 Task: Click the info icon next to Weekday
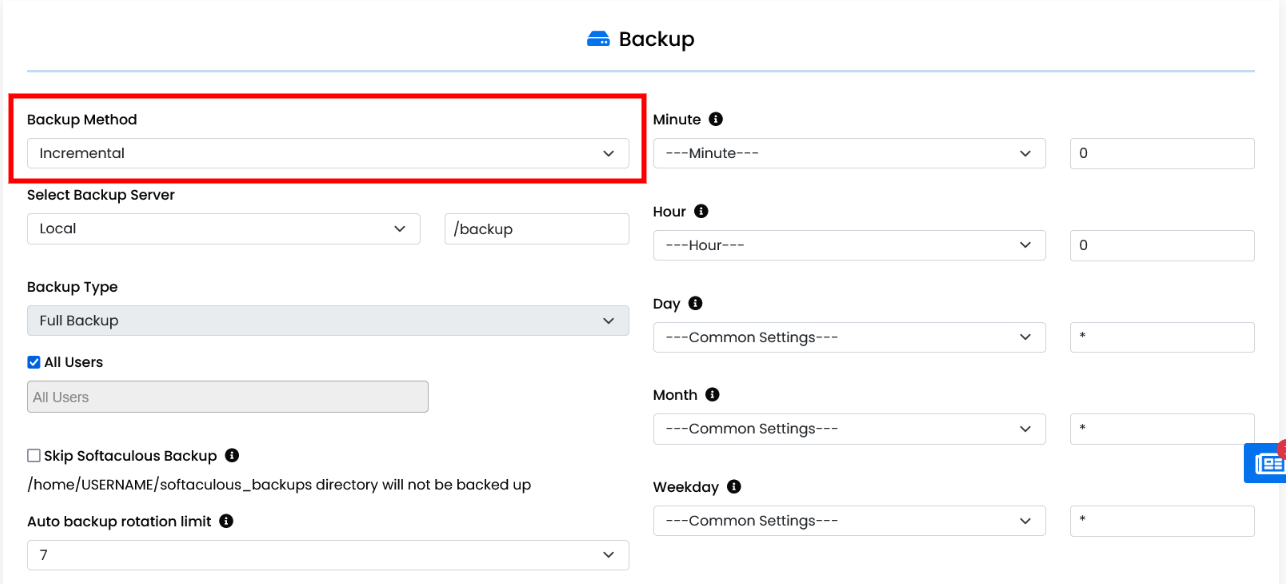(x=734, y=487)
